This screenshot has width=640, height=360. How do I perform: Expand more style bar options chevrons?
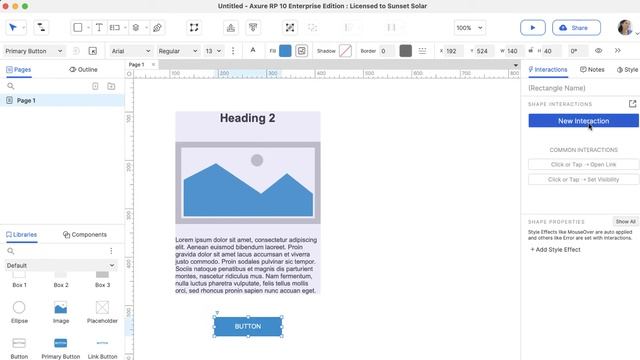coord(618,51)
